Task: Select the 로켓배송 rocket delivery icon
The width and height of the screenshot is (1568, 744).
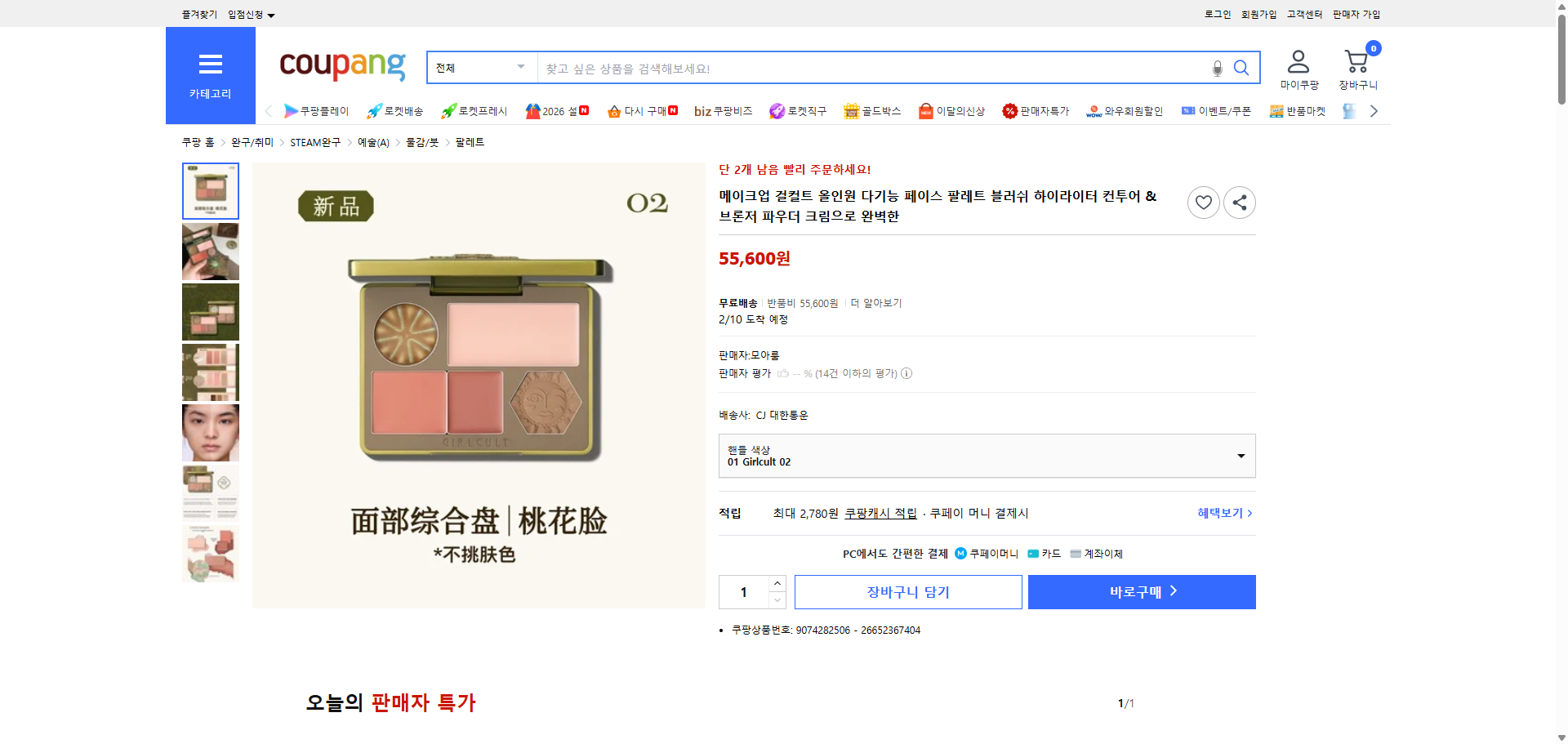Action: tap(373, 111)
